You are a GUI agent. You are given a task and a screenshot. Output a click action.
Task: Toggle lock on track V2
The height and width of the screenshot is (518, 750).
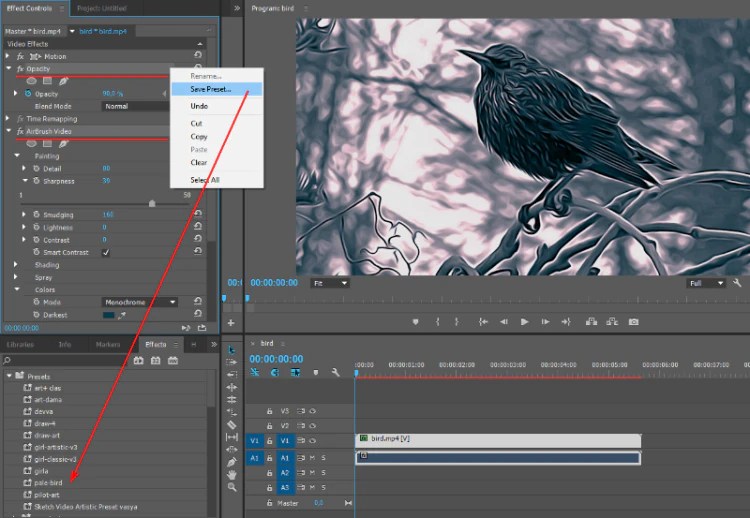(269, 426)
